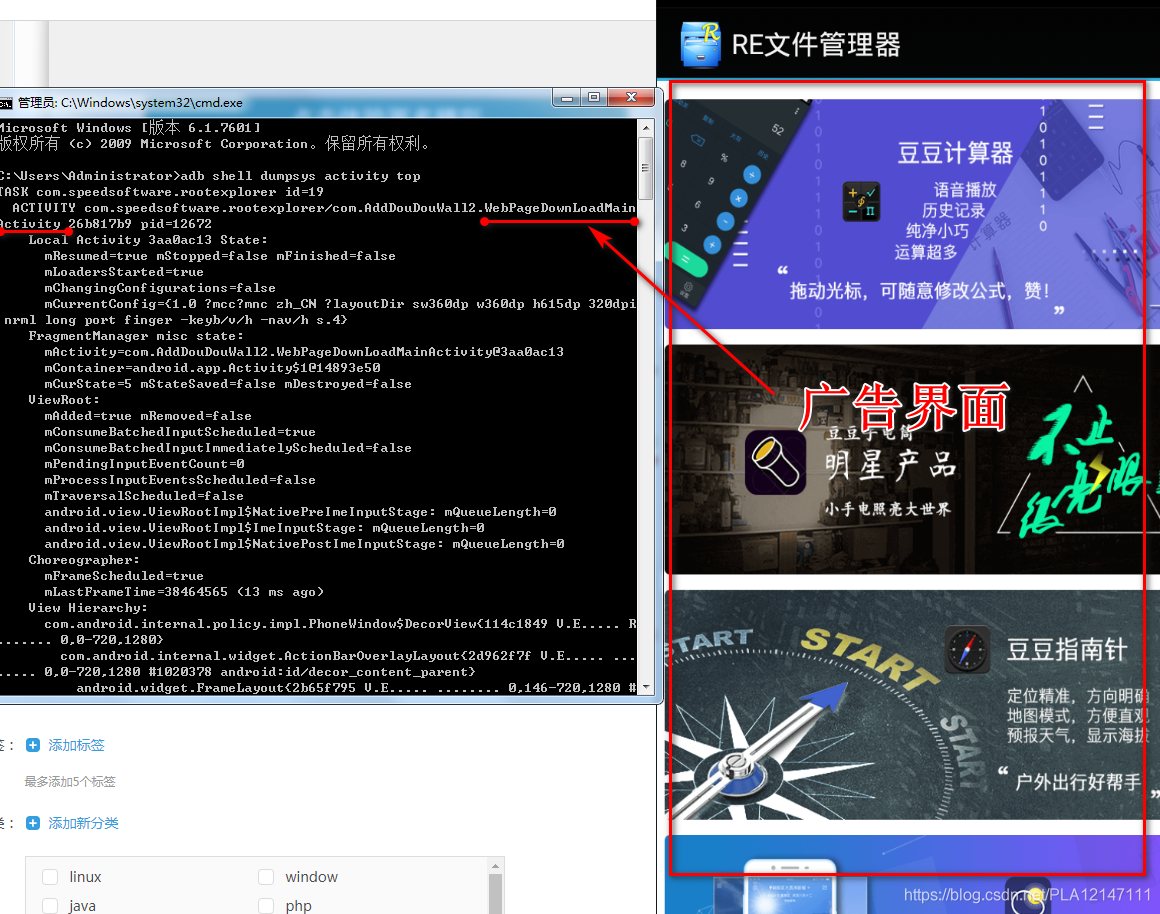Click the cmd window system icon
Image resolution: width=1160 pixels, height=914 pixels.
coord(6,104)
